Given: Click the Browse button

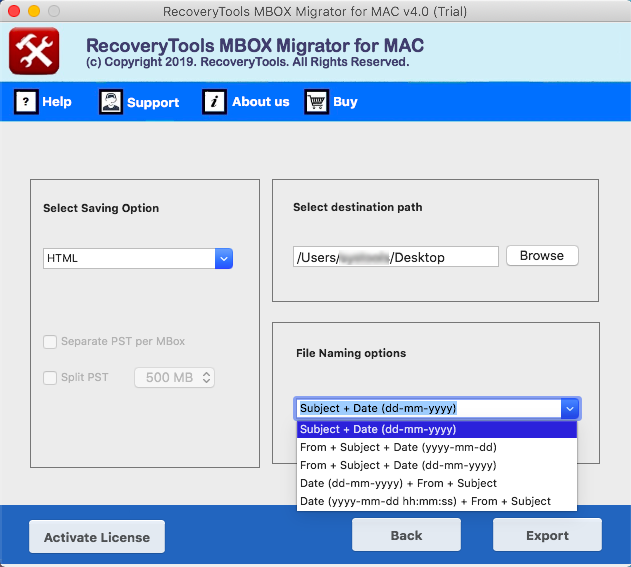Looking at the screenshot, I should point(542,256).
